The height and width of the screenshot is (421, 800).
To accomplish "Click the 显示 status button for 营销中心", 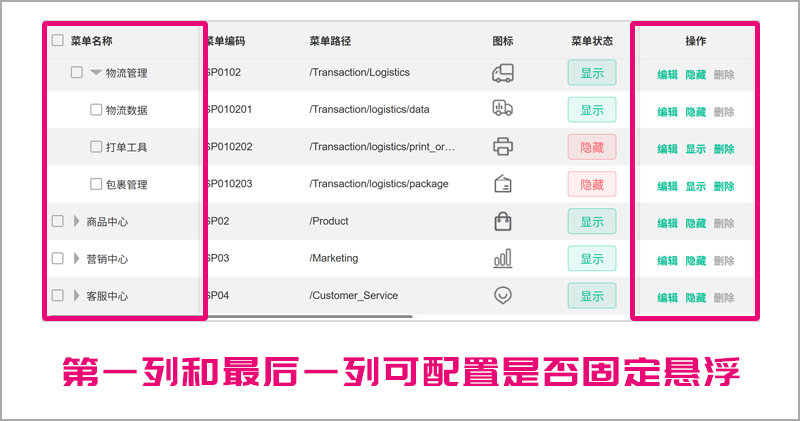I will pyautogui.click(x=592, y=259).
